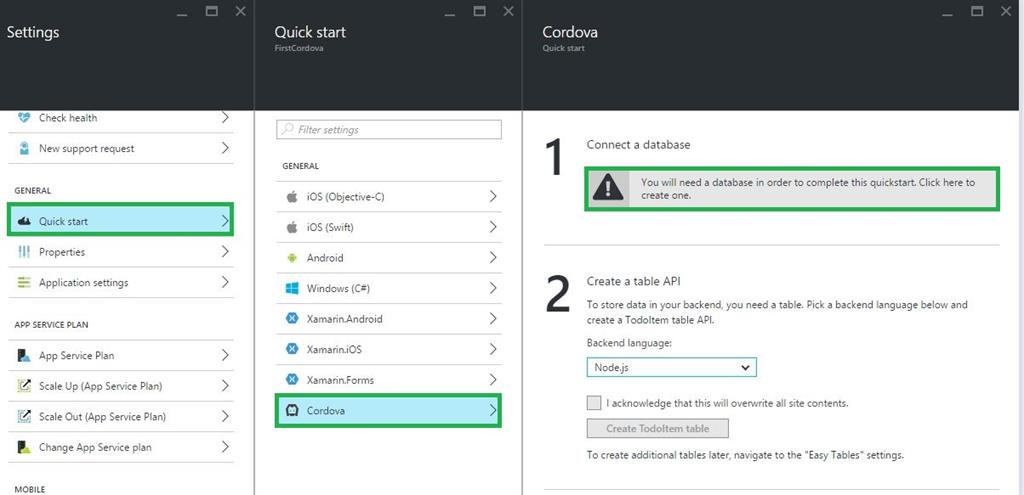1024x495 pixels.
Task: Click the New support request icon
Action: [x=24, y=149]
